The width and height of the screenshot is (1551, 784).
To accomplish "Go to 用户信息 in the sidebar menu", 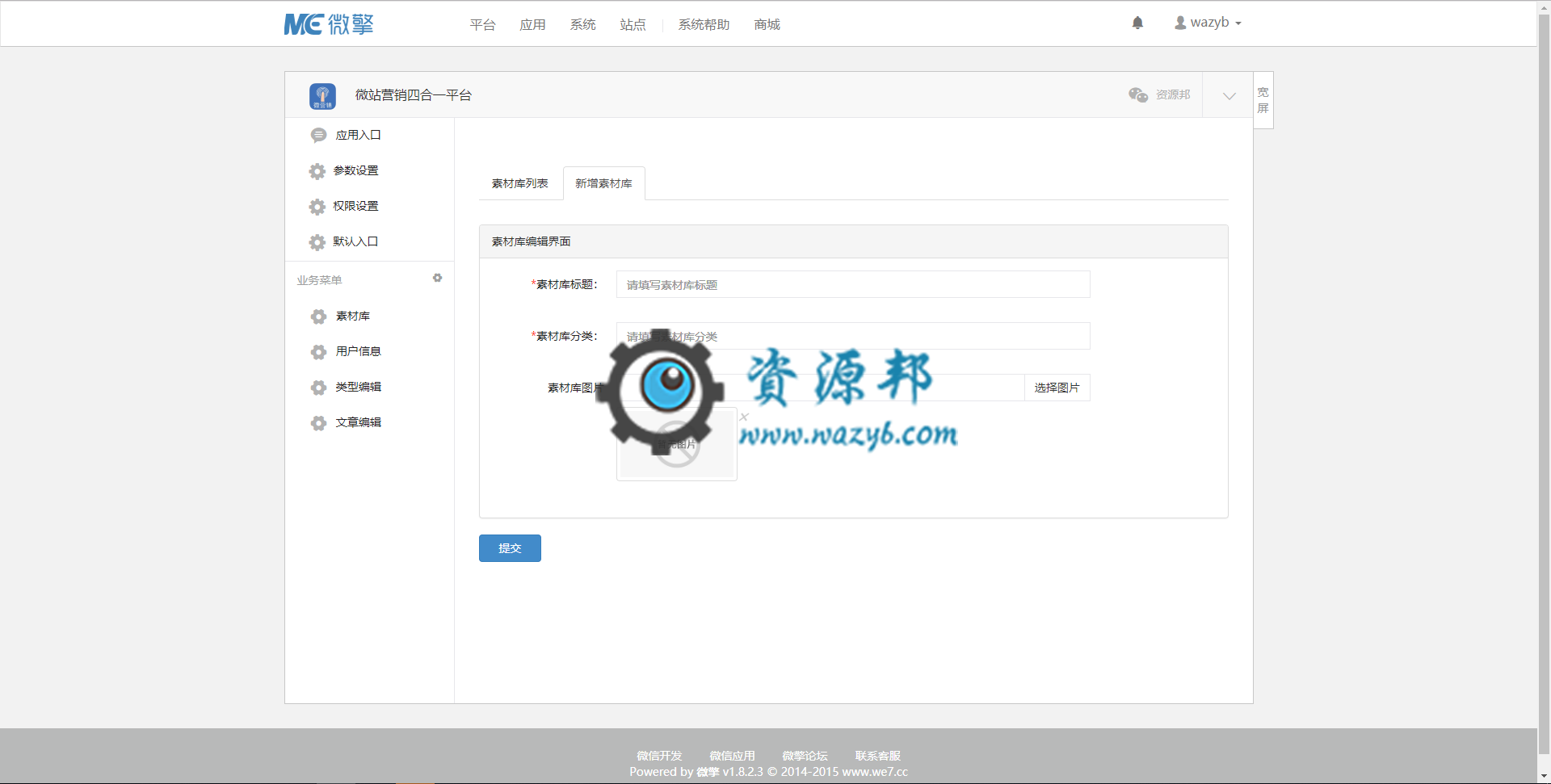I will pos(358,352).
